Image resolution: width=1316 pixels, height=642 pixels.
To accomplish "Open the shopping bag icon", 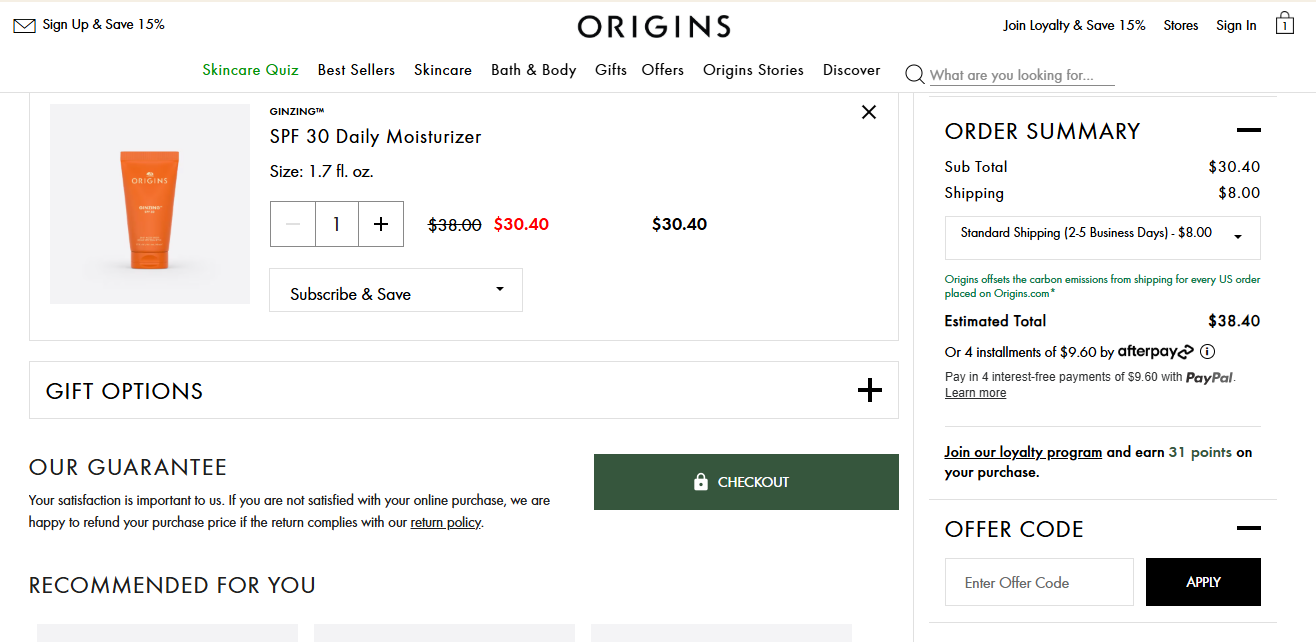I will [1284, 22].
